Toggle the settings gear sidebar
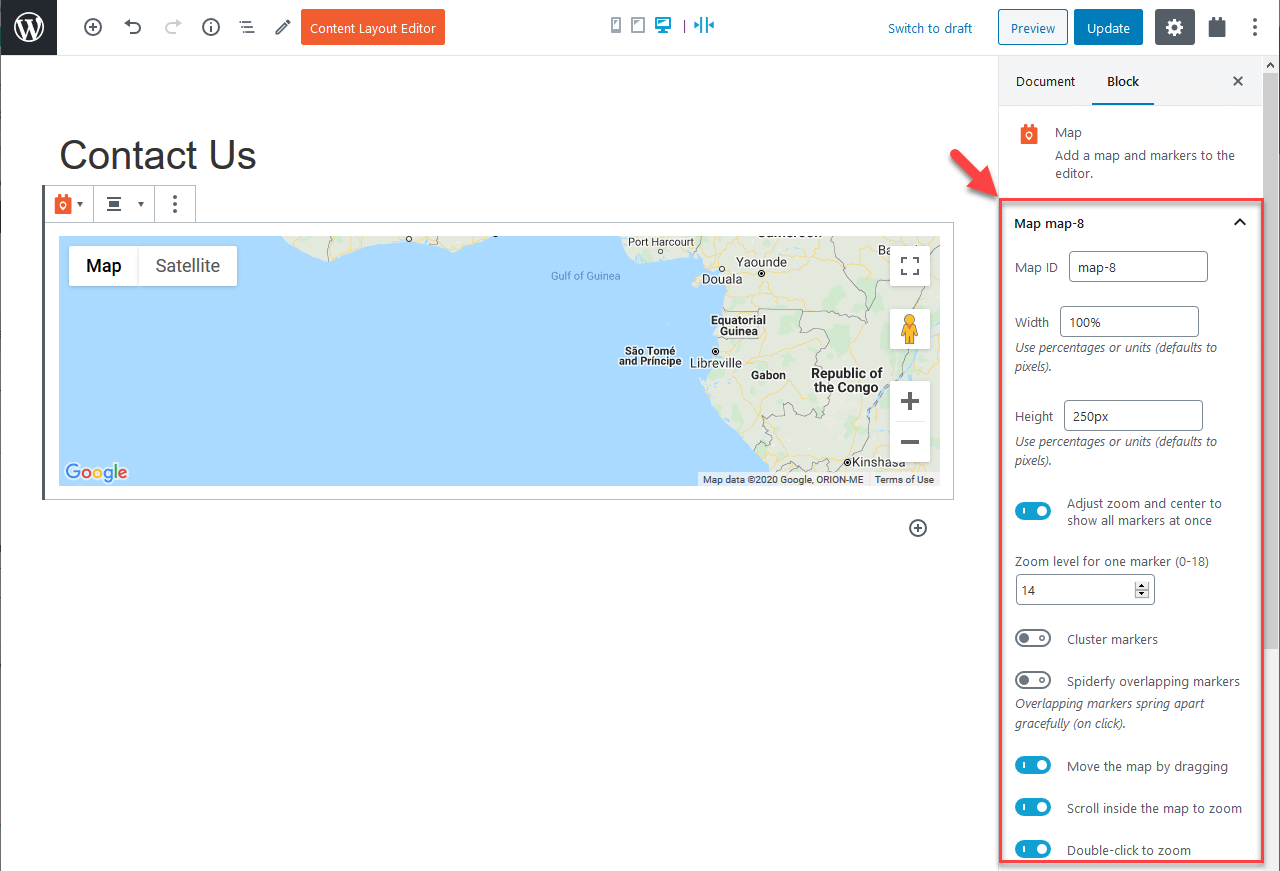Screen dimensions: 1280x871 tap(1175, 28)
